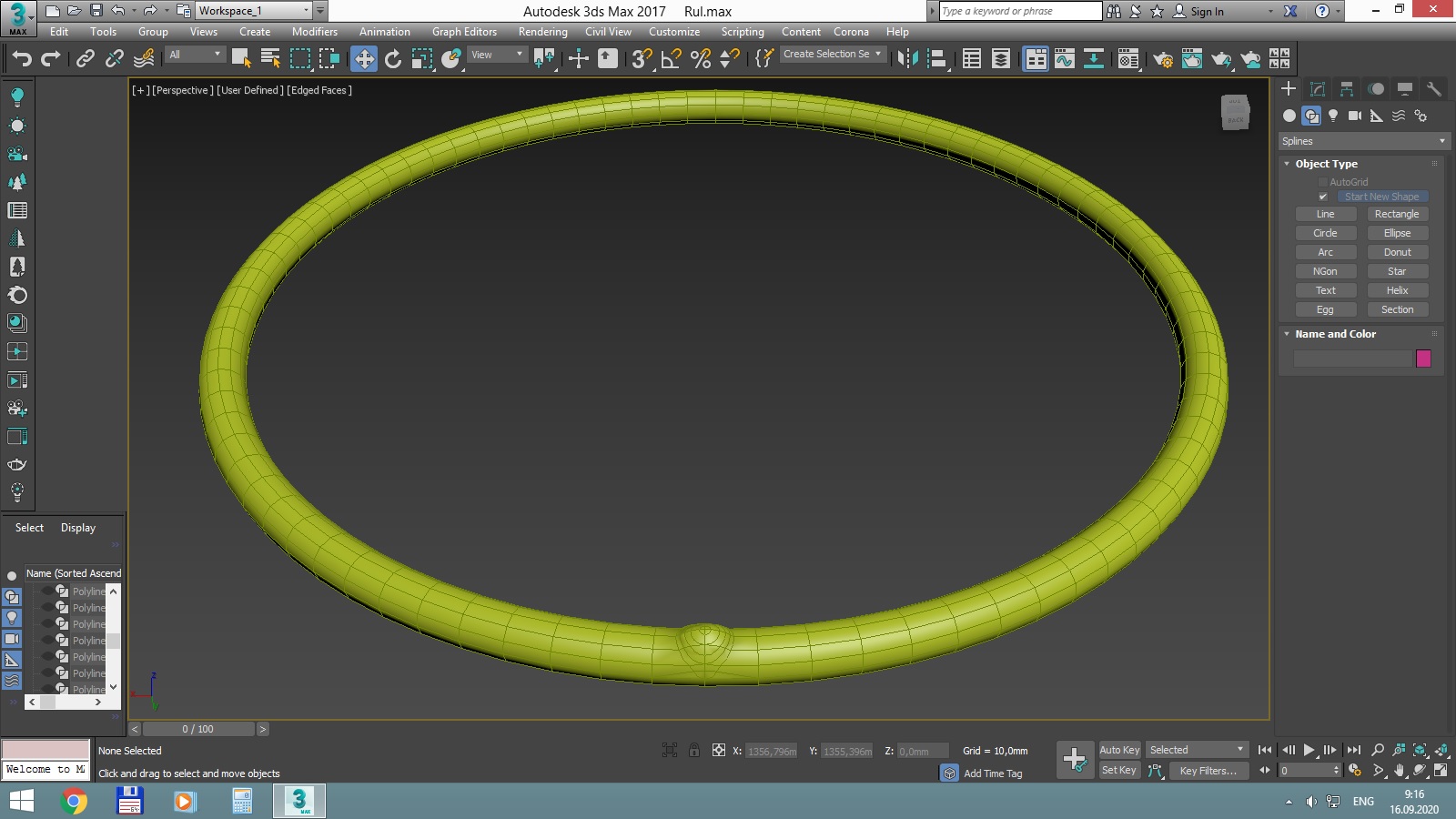Toggle Angle Snap
The width and height of the screenshot is (1456, 819).
coord(672,59)
